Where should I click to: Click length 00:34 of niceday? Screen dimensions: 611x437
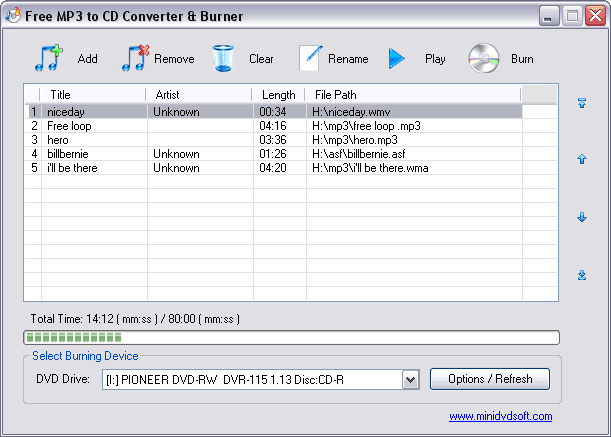coord(273,112)
